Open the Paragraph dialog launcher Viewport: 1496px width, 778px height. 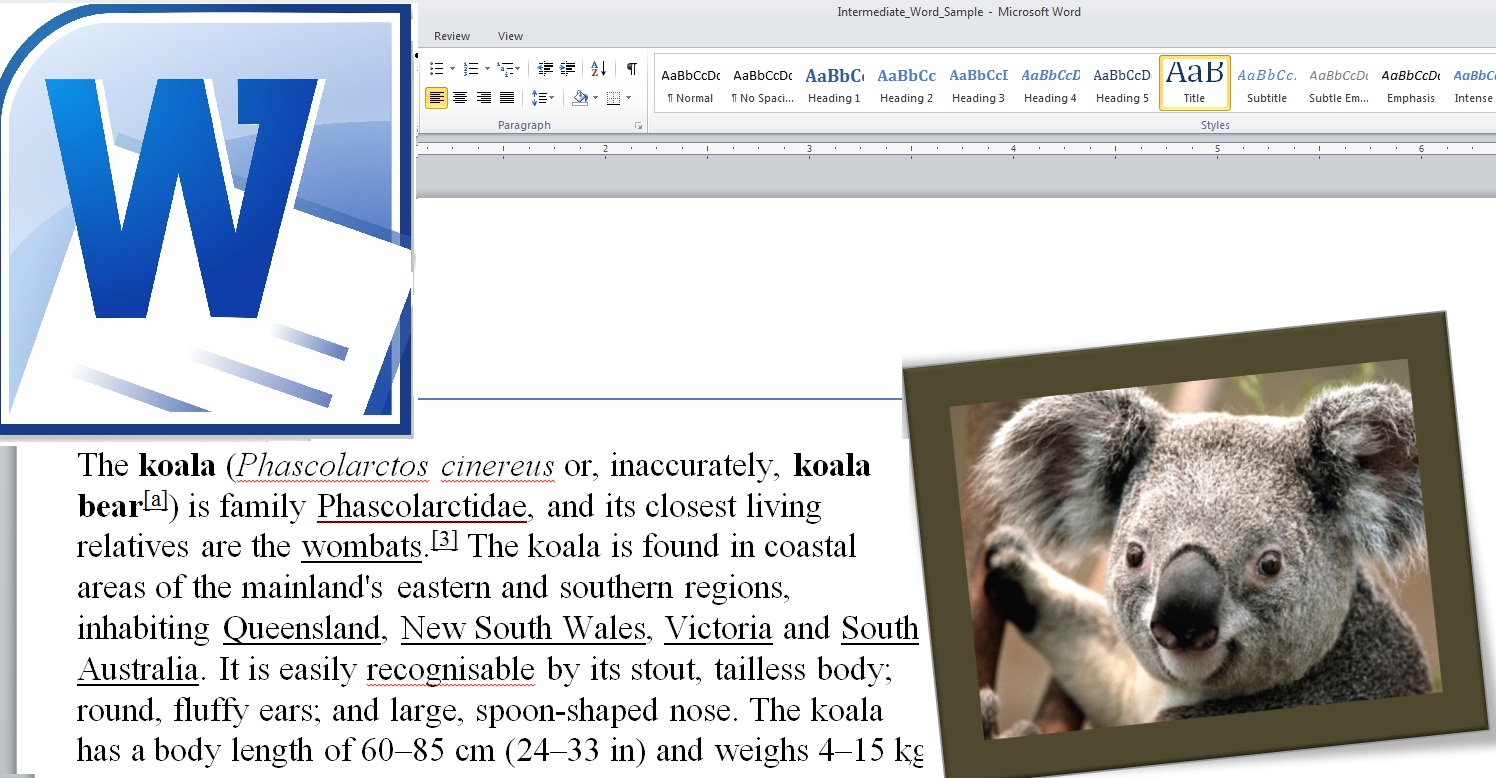(x=638, y=126)
